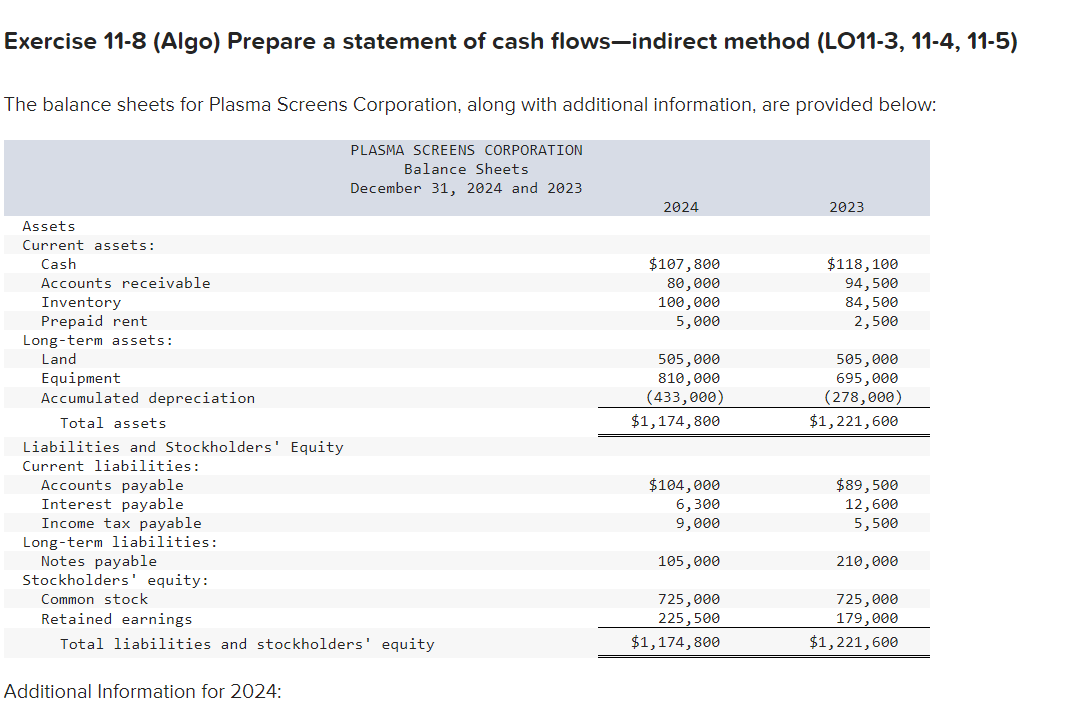Select the Equipment balance 810,000
The image size is (1078, 706).
[x=694, y=377]
